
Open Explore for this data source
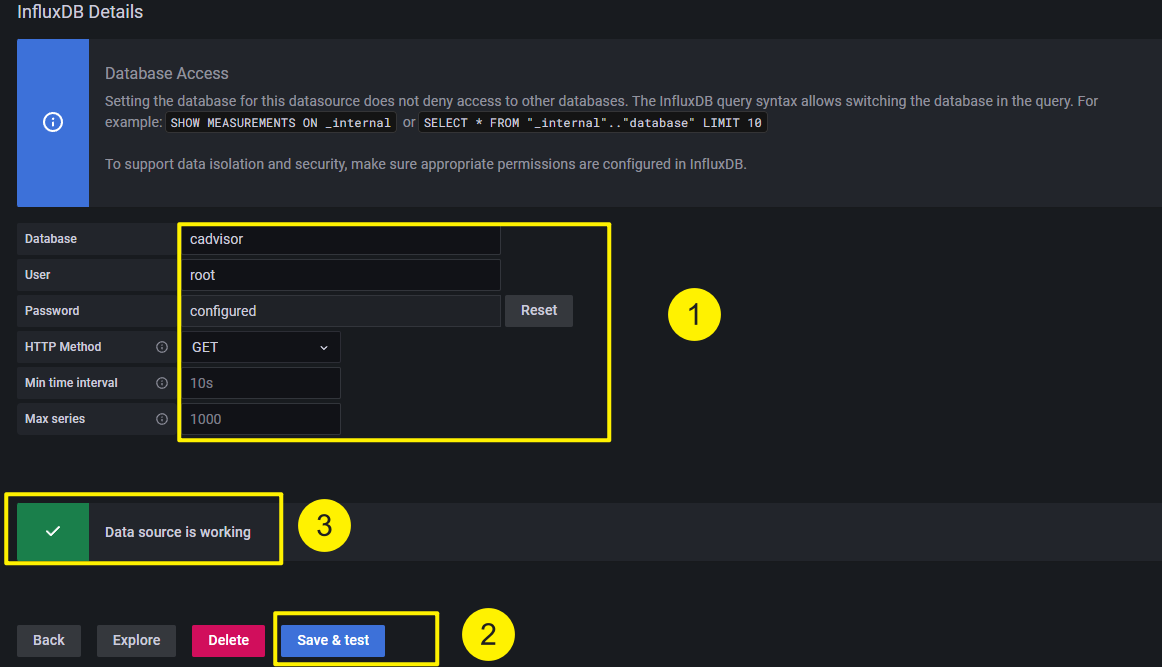tap(136, 640)
